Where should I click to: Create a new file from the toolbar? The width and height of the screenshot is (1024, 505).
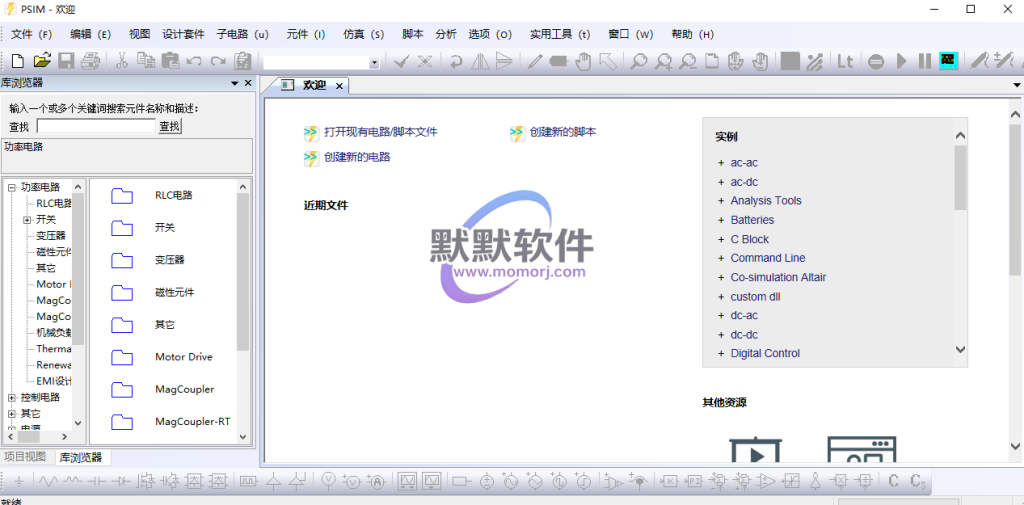18,61
